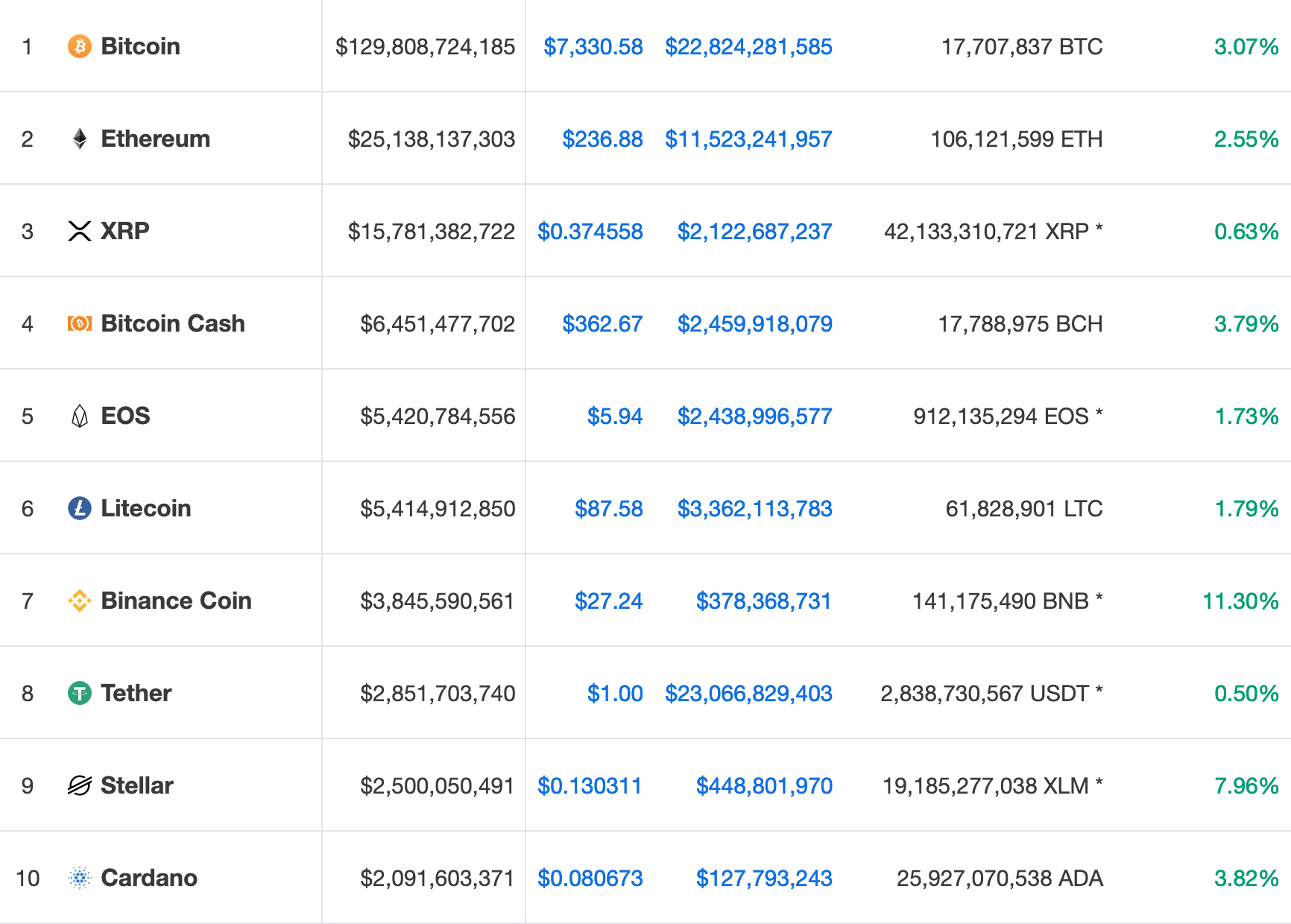
Task: Click Bitcoin volume $22,824,281,585
Action: click(x=748, y=47)
